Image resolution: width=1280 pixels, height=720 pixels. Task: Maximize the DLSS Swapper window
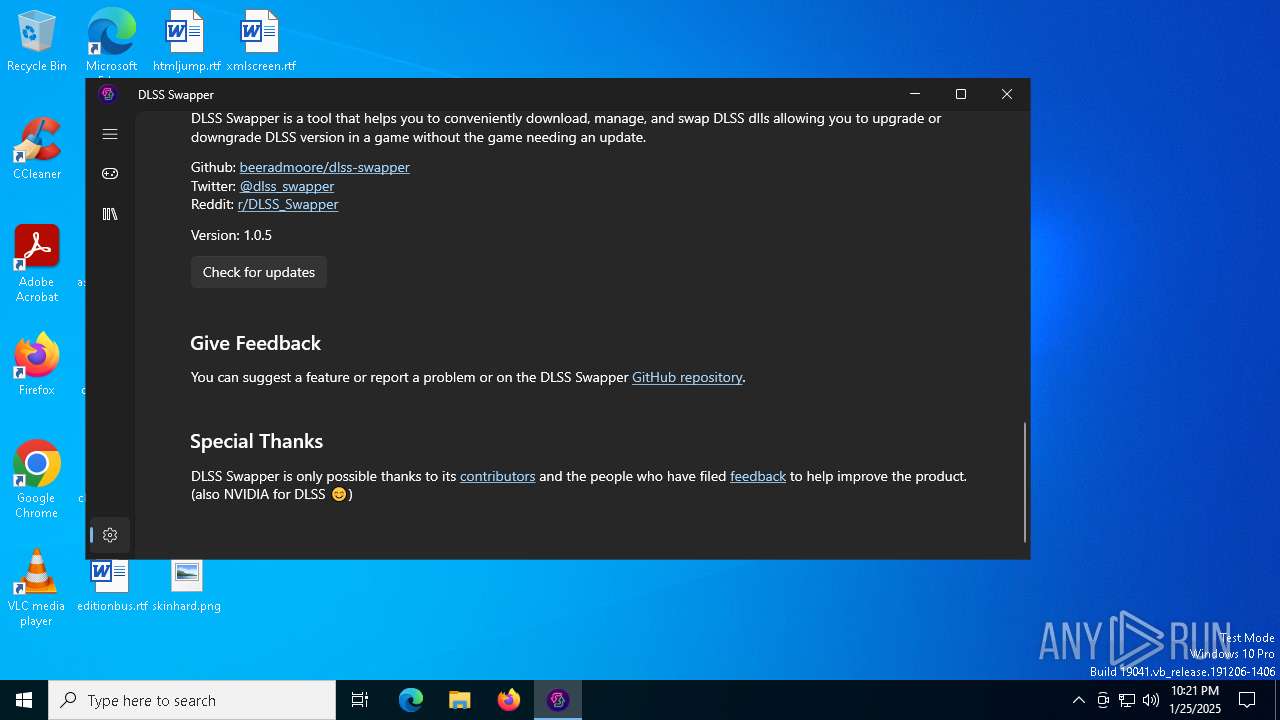click(961, 94)
